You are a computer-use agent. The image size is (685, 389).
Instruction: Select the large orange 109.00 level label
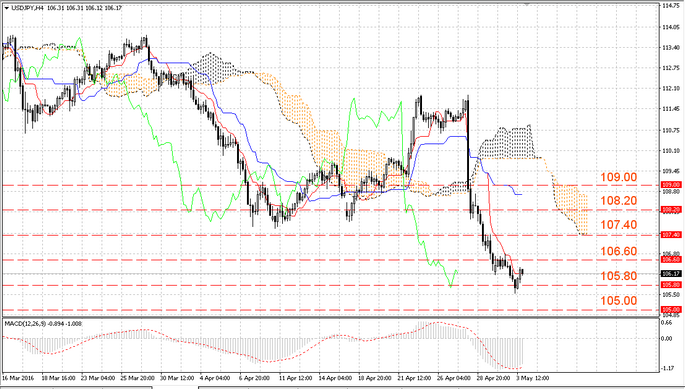619,177
